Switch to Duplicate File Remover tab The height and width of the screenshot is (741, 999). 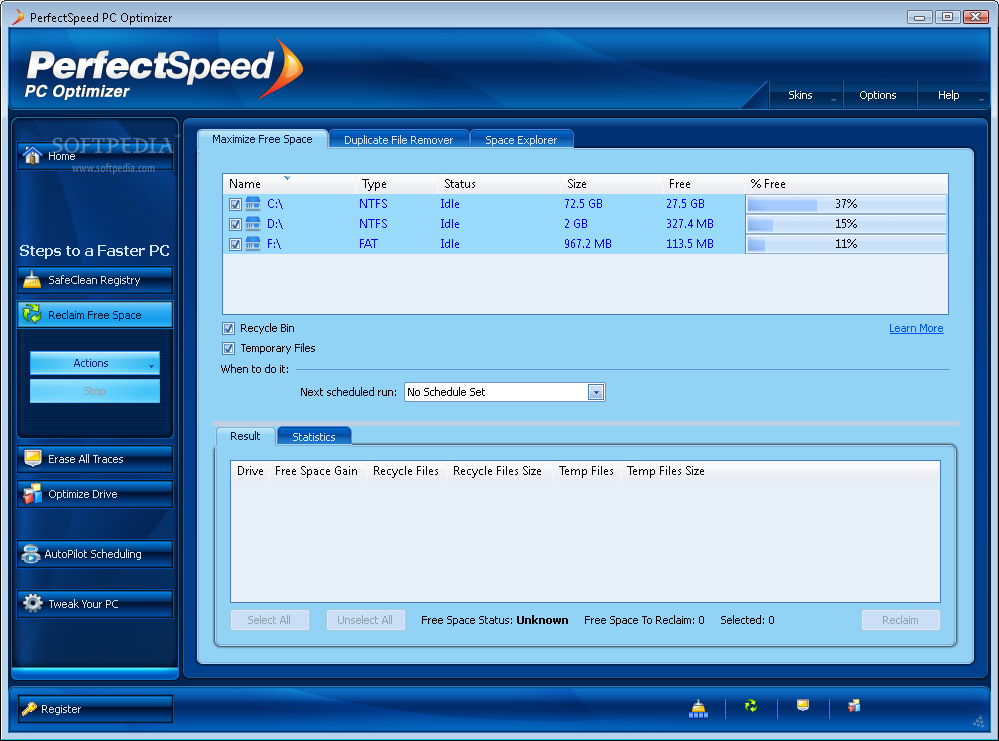(398, 140)
